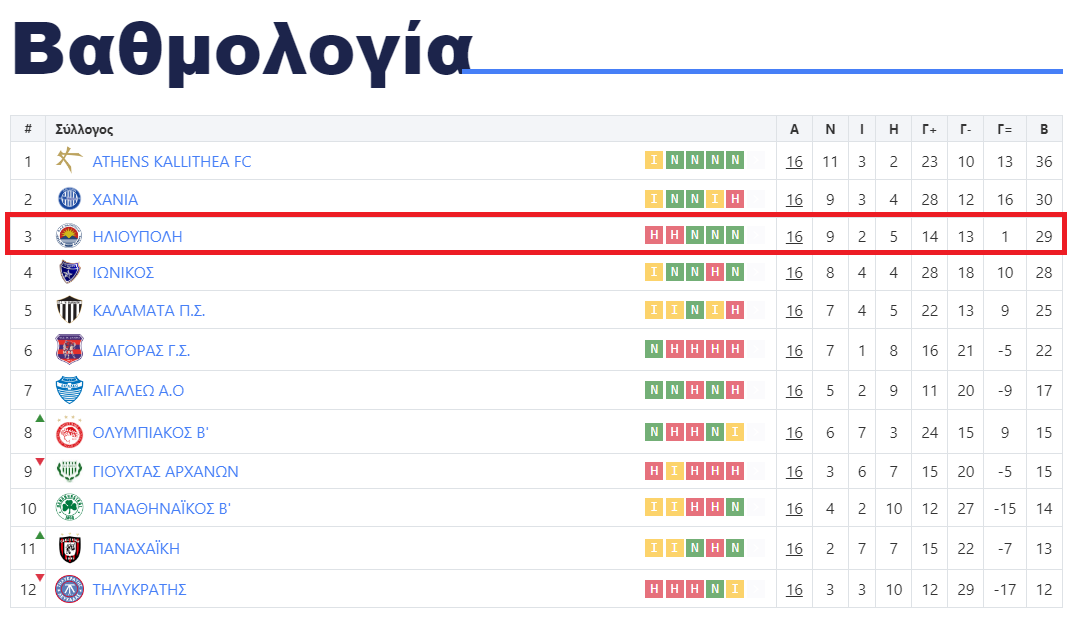Click the ΧΑΝΙΑ club crest
1068x618 pixels.
point(69,199)
